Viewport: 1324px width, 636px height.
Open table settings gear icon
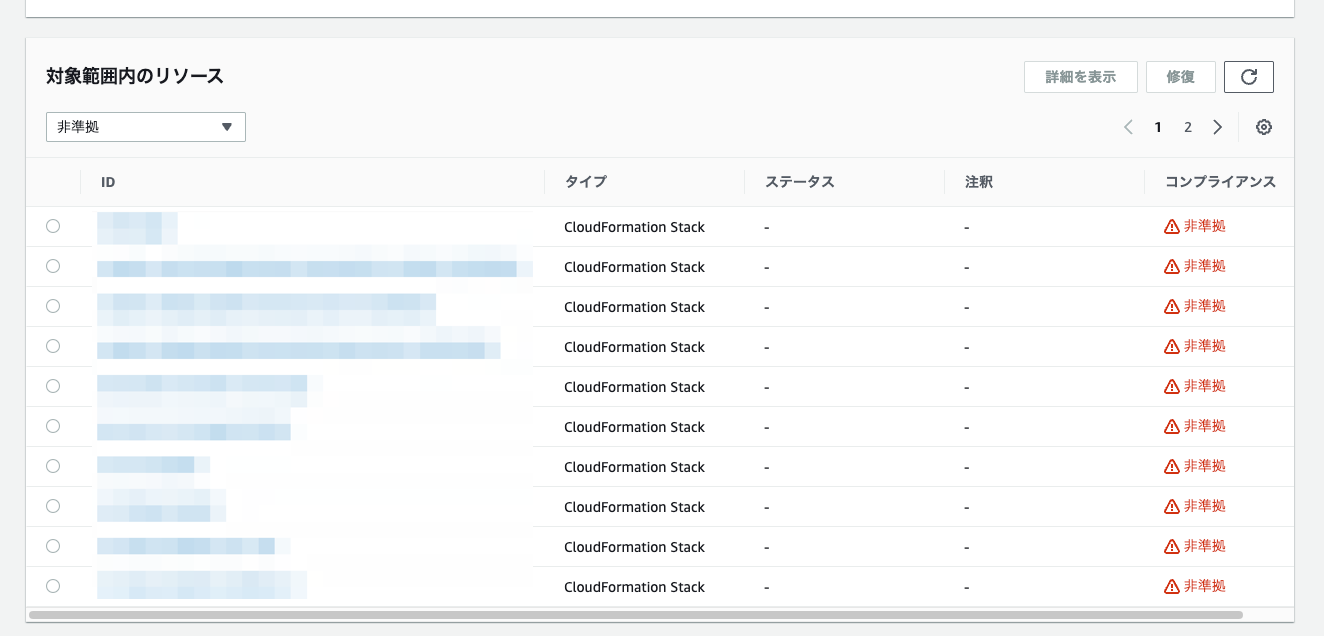click(1263, 127)
